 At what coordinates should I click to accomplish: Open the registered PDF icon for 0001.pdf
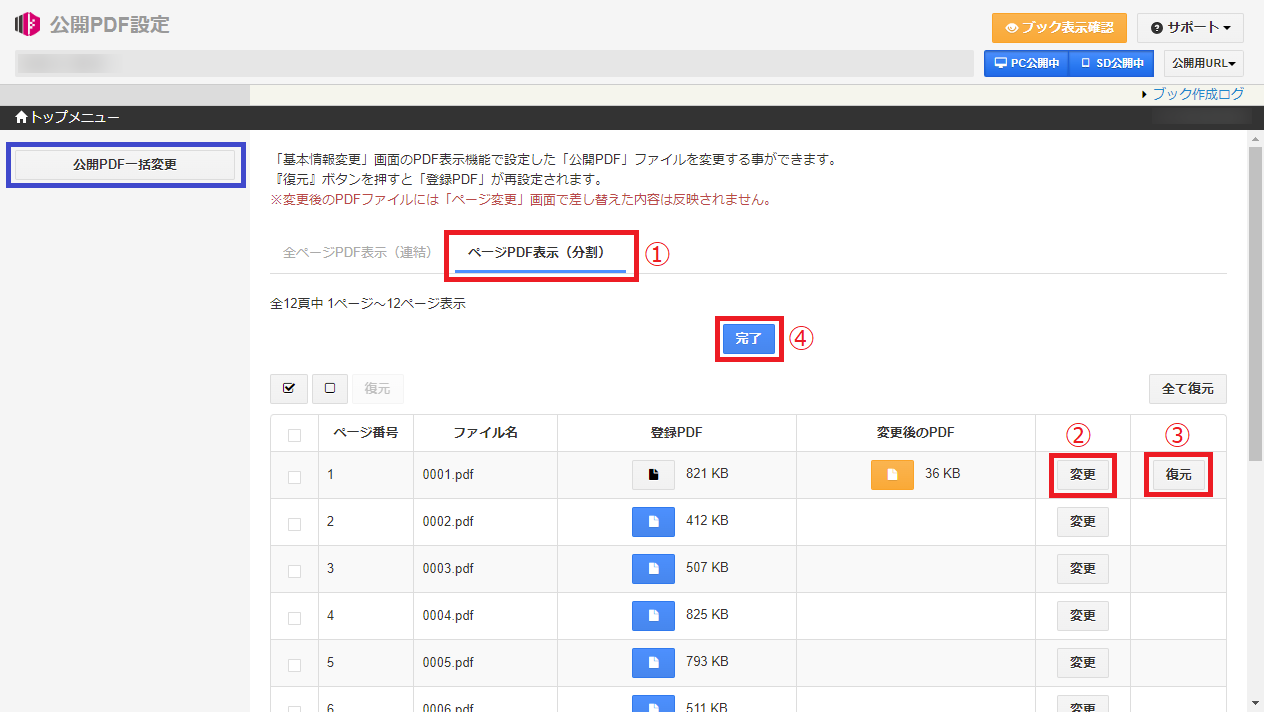(x=653, y=474)
